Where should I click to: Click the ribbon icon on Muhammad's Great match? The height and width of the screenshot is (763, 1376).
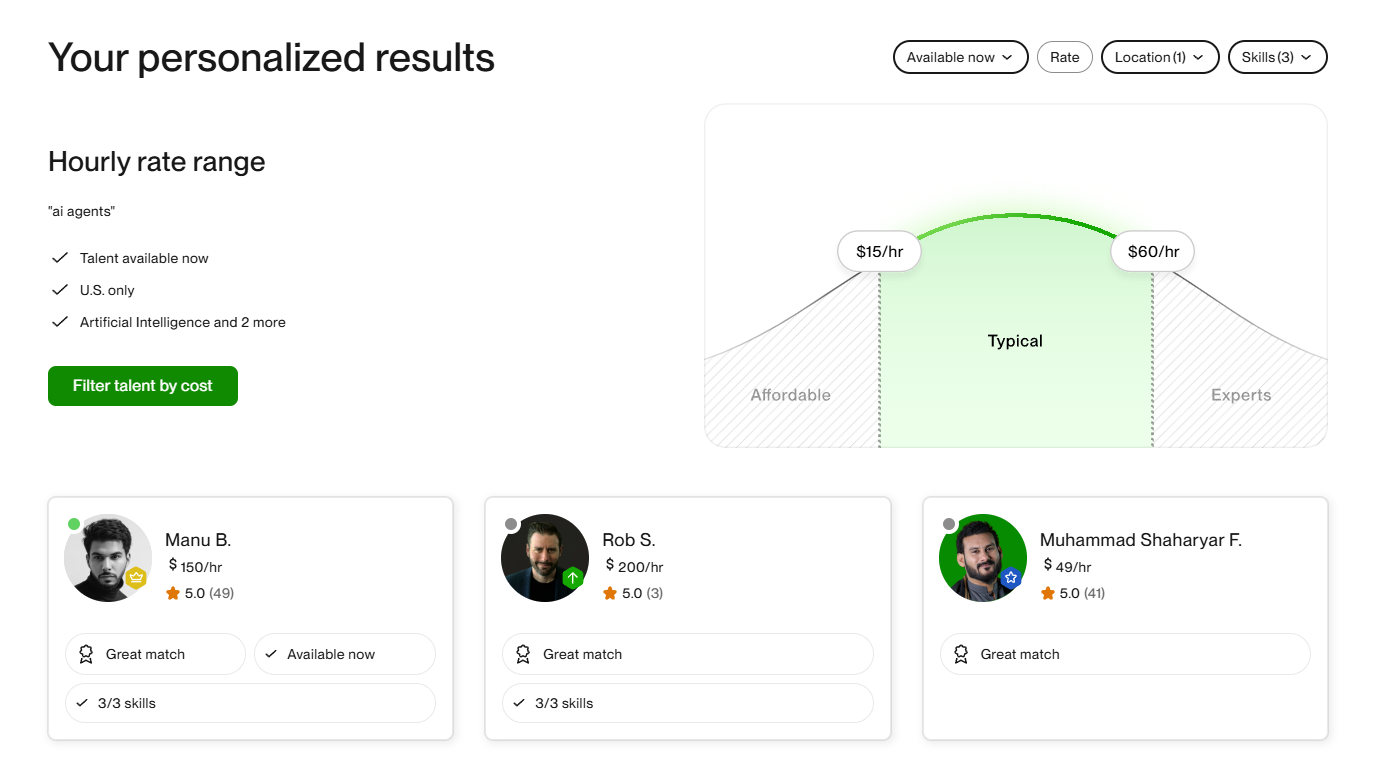pos(961,654)
